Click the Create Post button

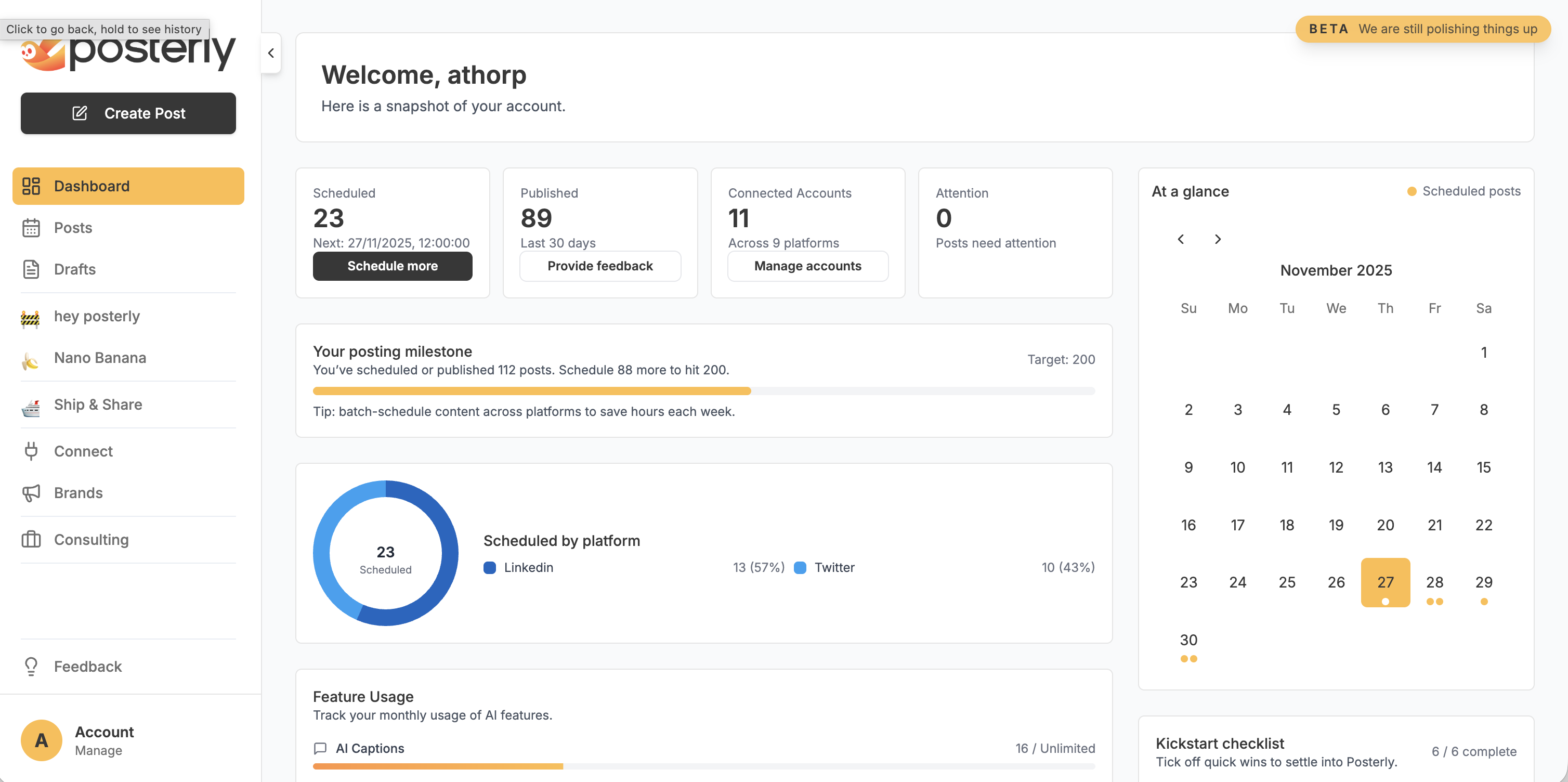128,113
